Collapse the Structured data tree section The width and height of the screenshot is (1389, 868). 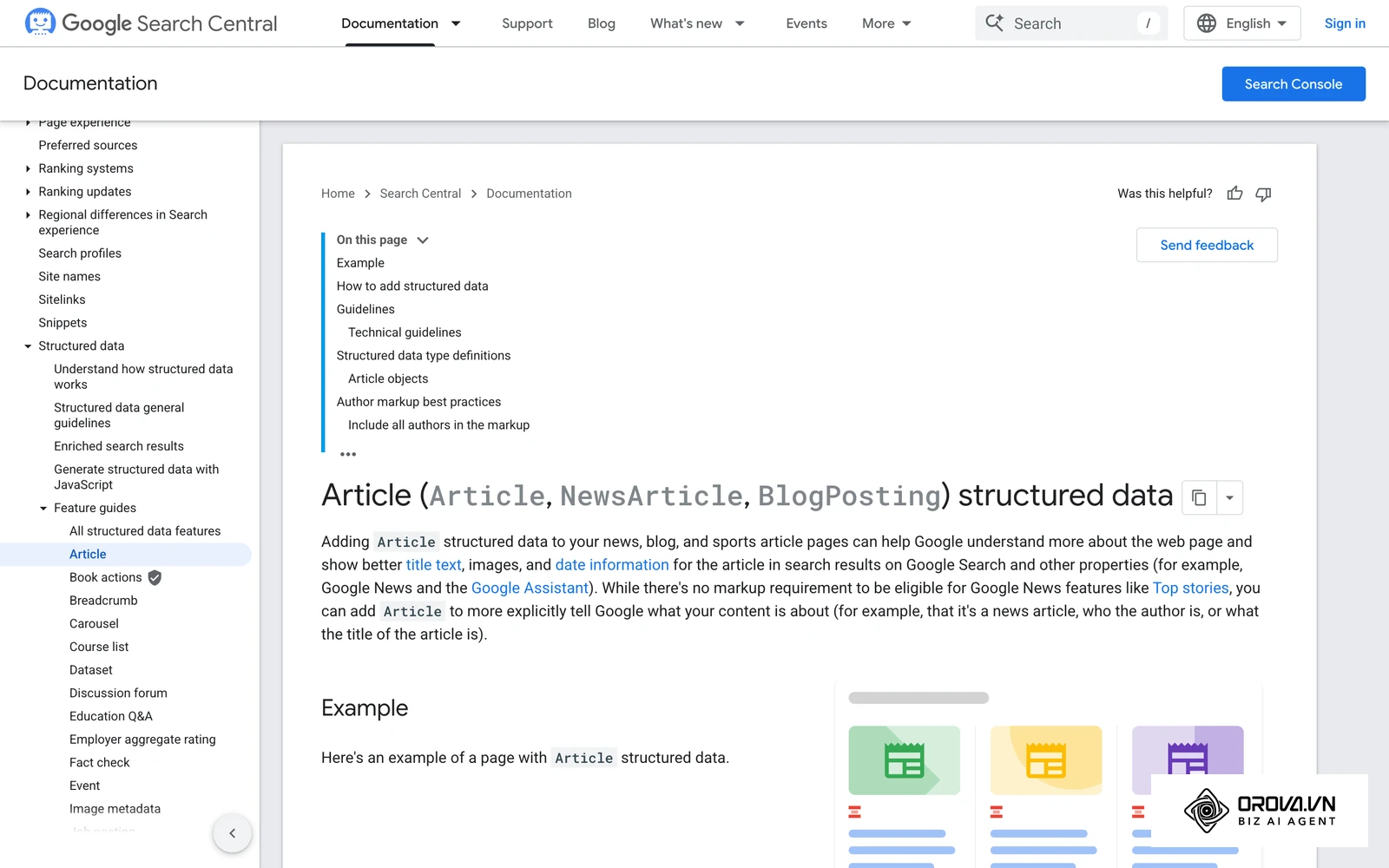28,346
